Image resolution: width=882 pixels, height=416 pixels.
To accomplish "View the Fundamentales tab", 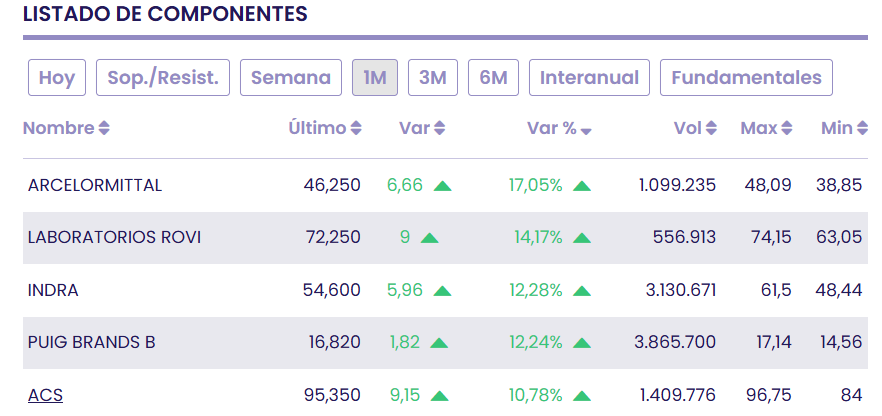I will (746, 78).
